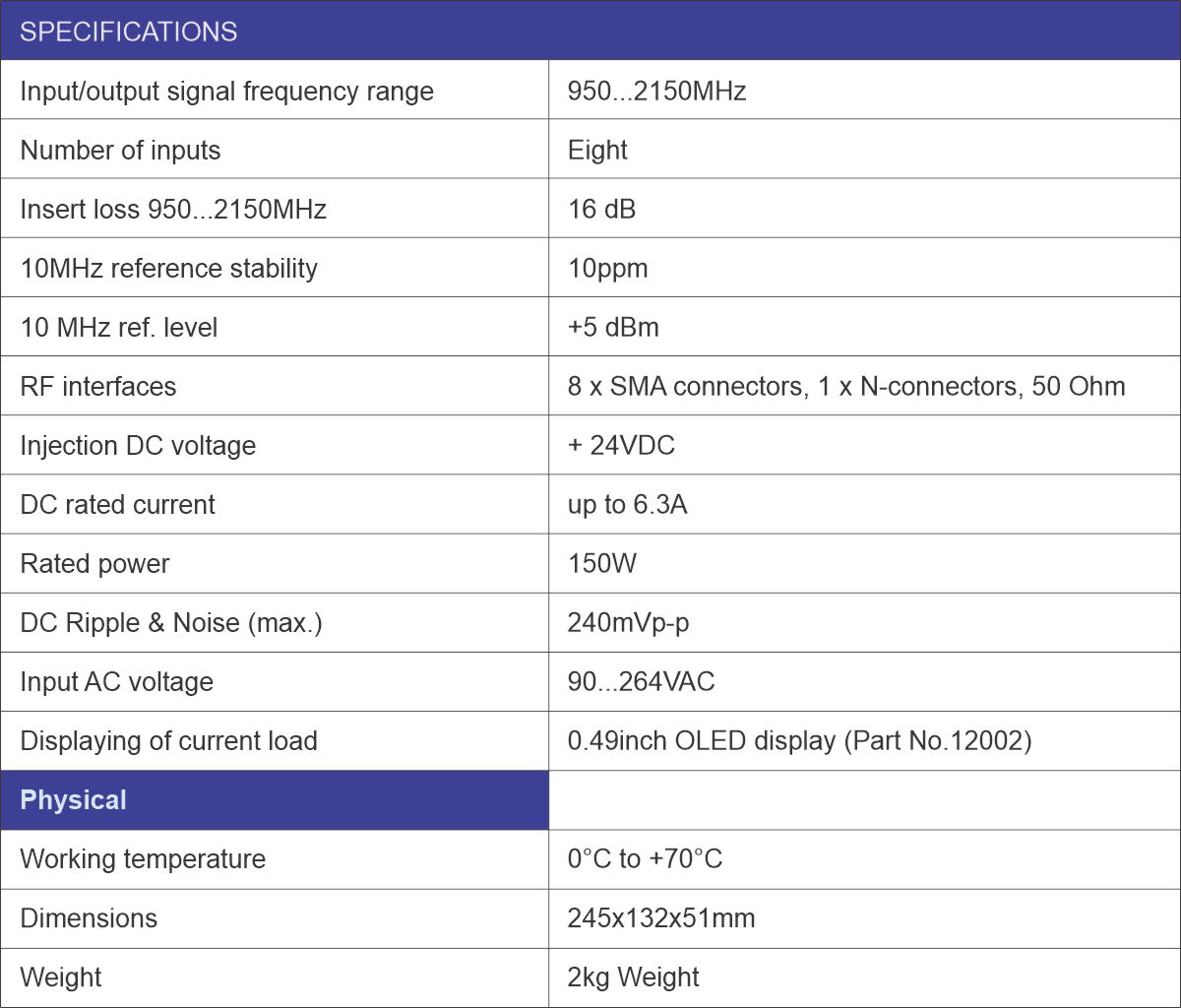
Task: Select the Number of inputs label
Action: pyautogui.click(x=120, y=151)
